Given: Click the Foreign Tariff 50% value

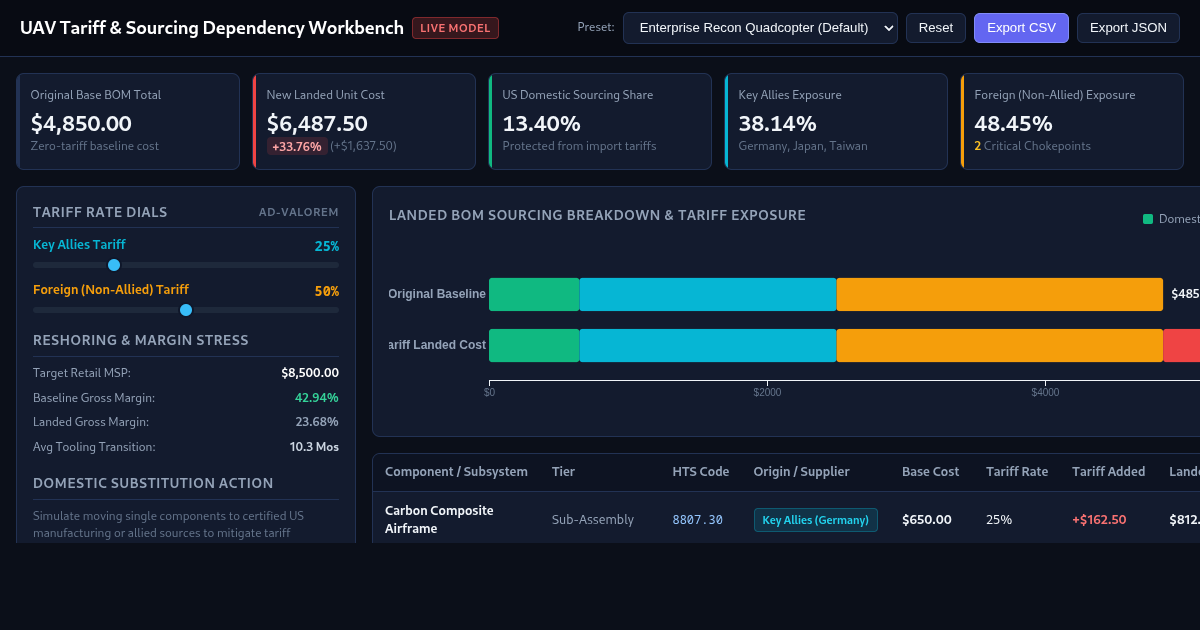Looking at the screenshot, I should [x=327, y=291].
